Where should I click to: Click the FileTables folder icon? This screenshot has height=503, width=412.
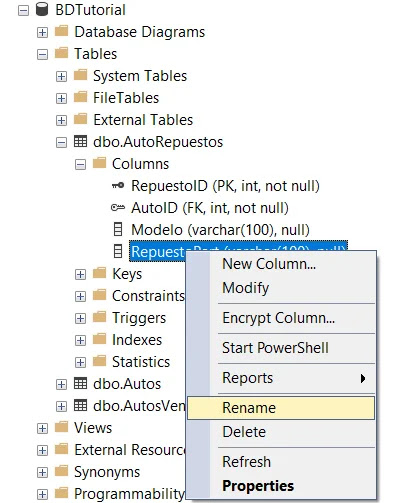[80, 97]
